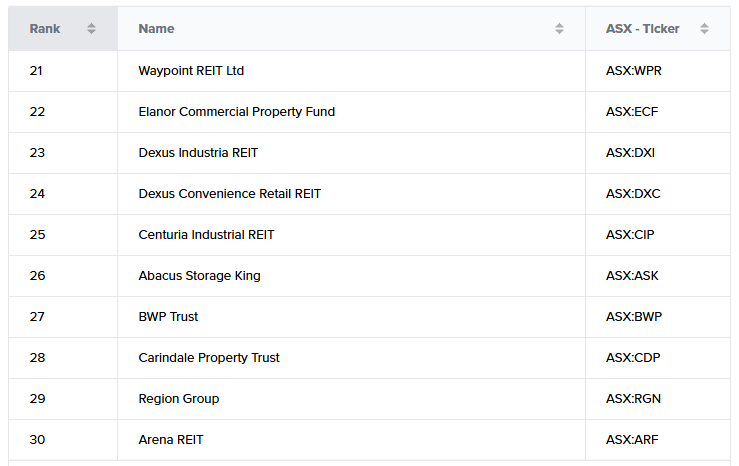Click the ASX Ticker sort icon

tap(704, 29)
